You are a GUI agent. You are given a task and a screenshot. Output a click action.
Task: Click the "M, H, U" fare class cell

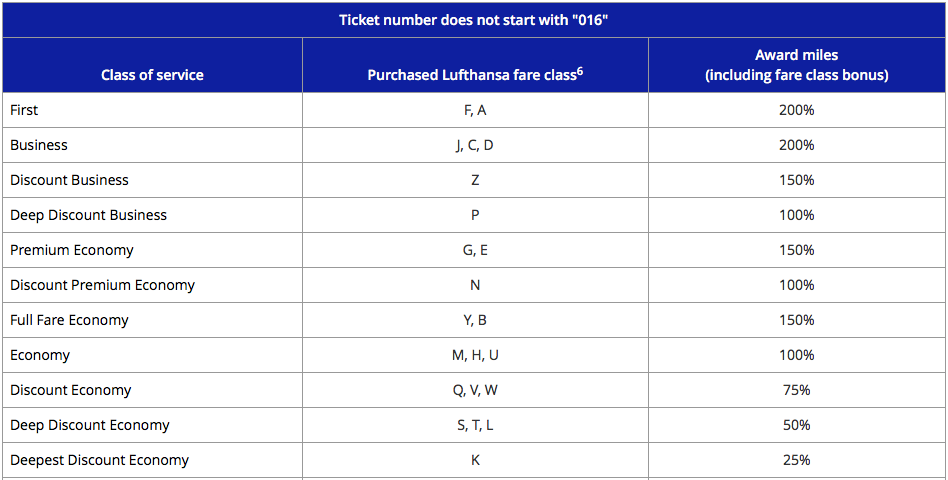click(x=475, y=355)
